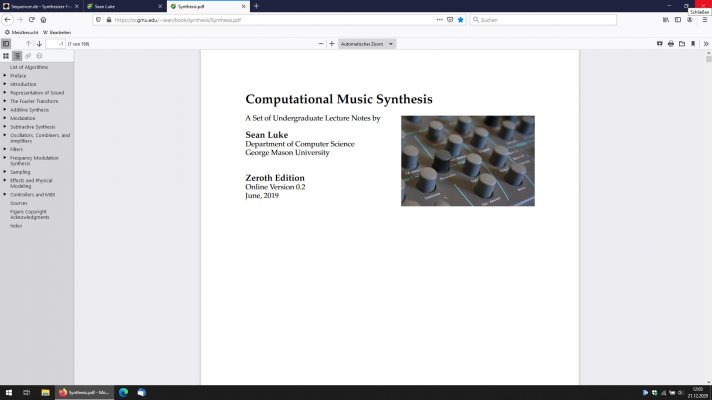Open the PDF tools double-arrow menu
The width and height of the screenshot is (712, 400).
(706, 44)
